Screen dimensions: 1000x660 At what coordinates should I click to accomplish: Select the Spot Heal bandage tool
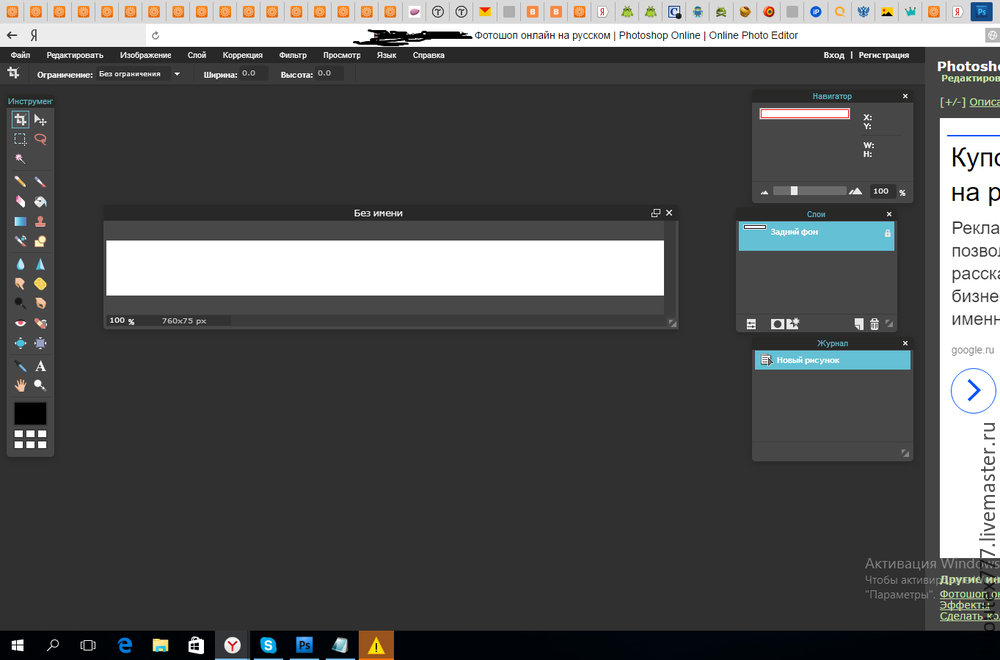pyautogui.click(x=40, y=323)
